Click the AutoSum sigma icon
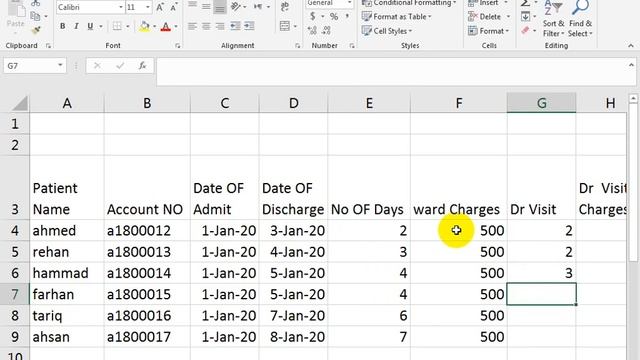 pos(526,3)
